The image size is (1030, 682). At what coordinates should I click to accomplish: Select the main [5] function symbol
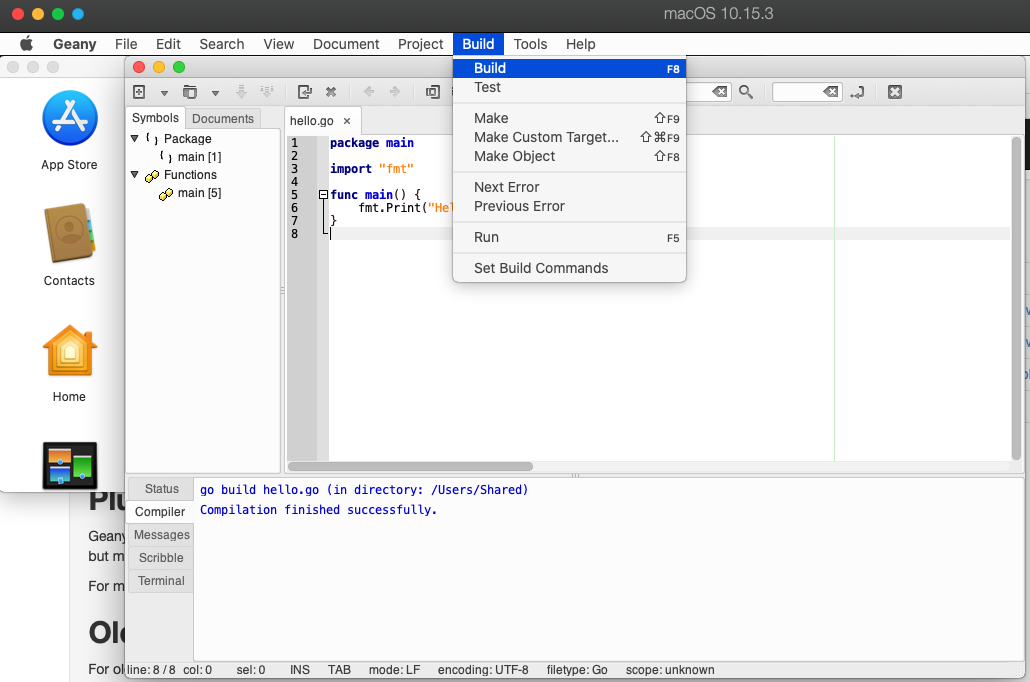tap(199, 193)
